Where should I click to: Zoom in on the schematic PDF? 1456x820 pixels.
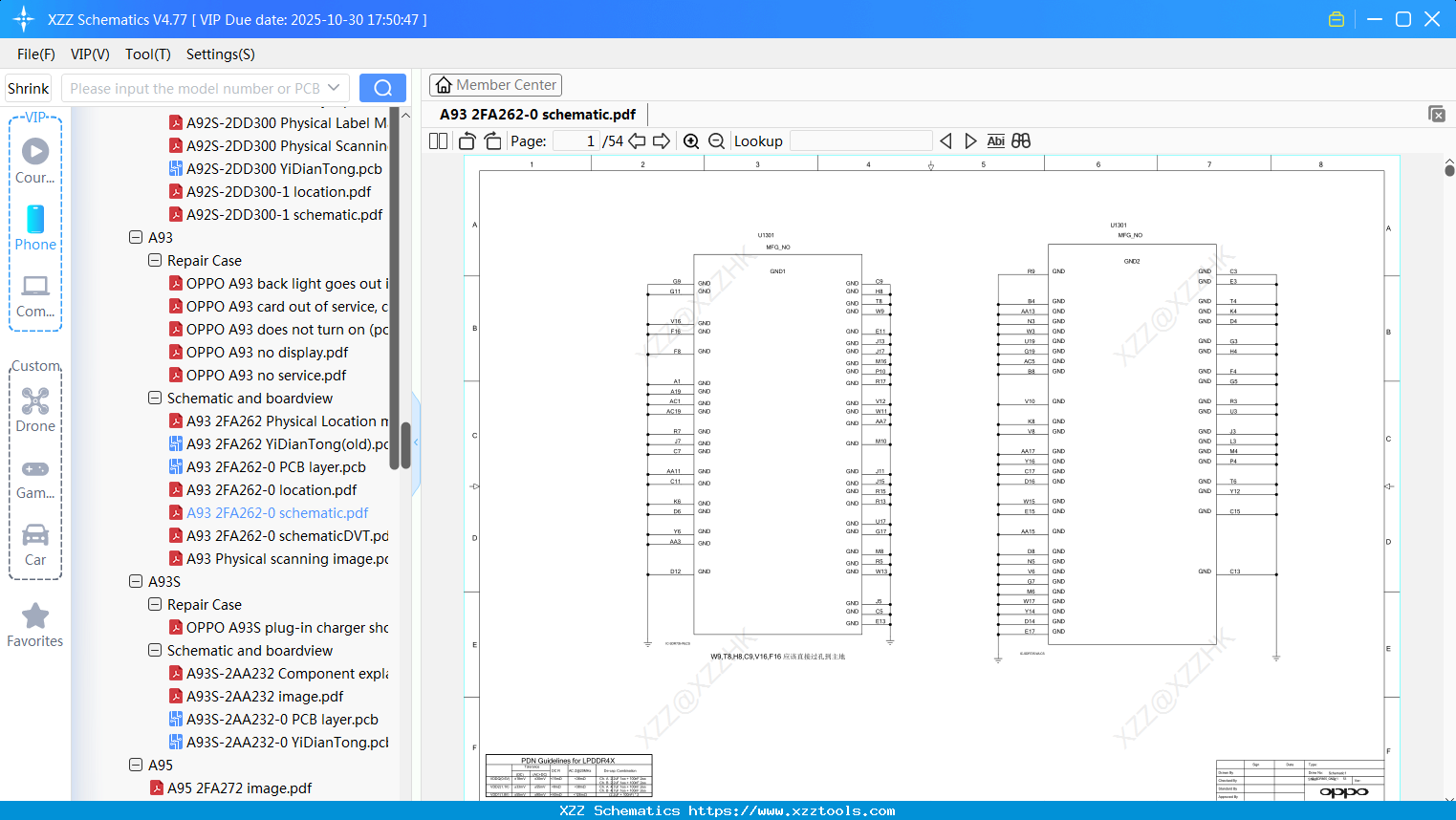pyautogui.click(x=691, y=140)
